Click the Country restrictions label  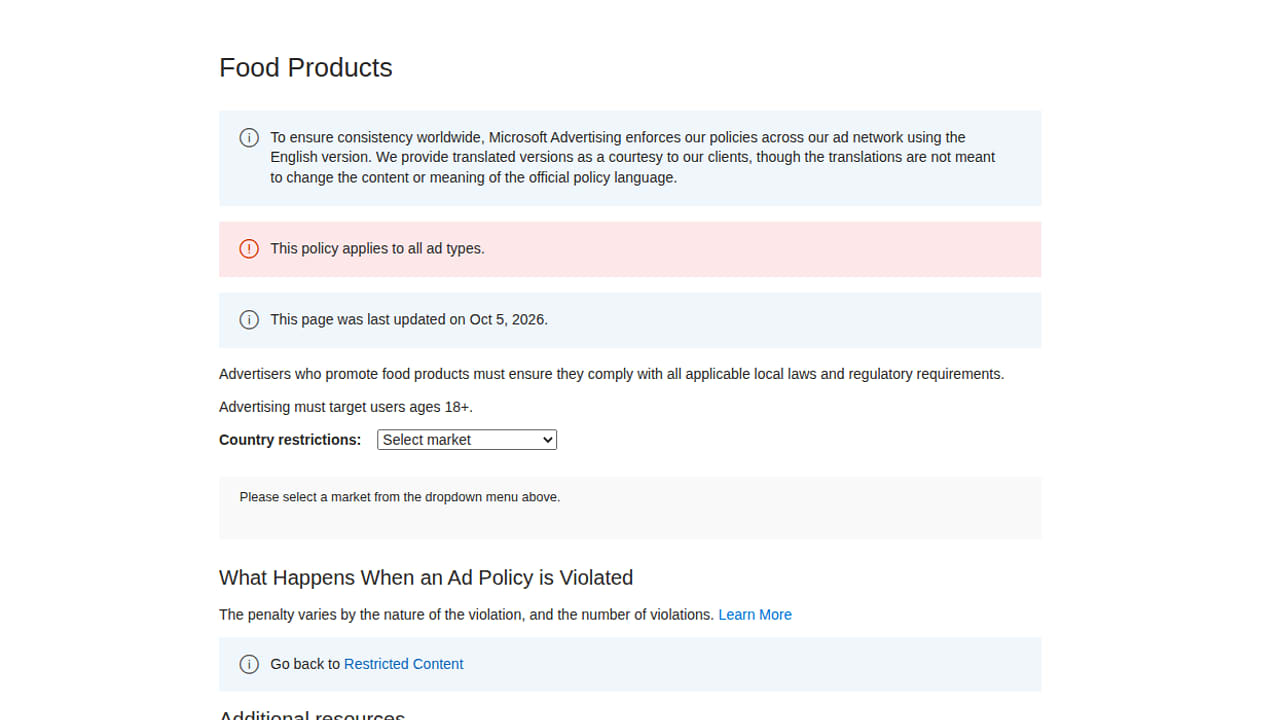tap(290, 440)
